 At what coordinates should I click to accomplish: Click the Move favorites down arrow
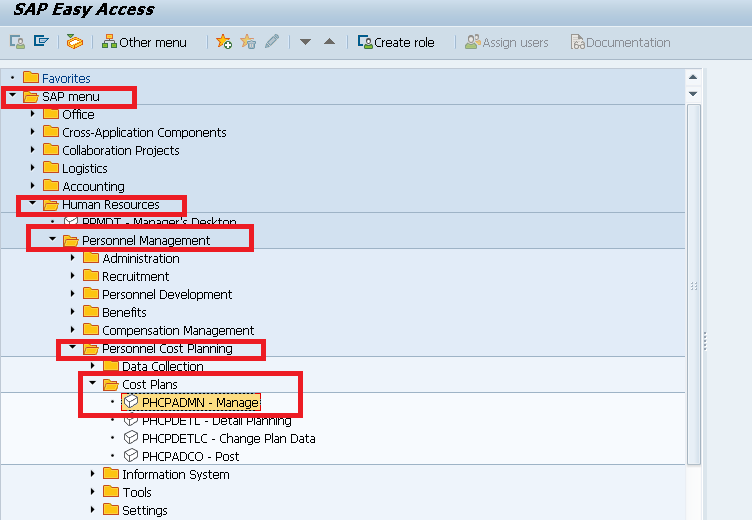(306, 42)
